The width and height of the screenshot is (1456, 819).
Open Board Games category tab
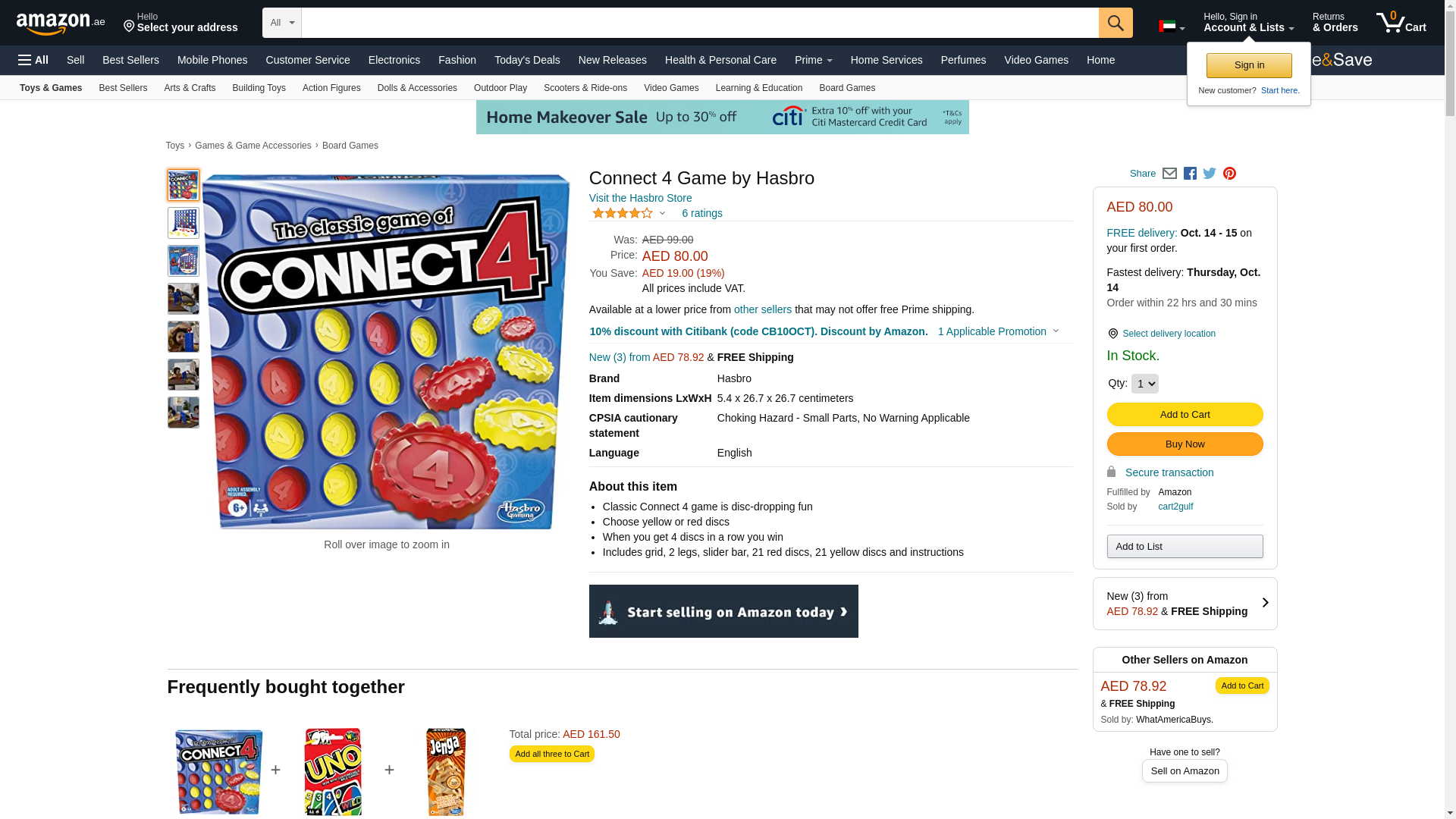pyautogui.click(x=847, y=88)
